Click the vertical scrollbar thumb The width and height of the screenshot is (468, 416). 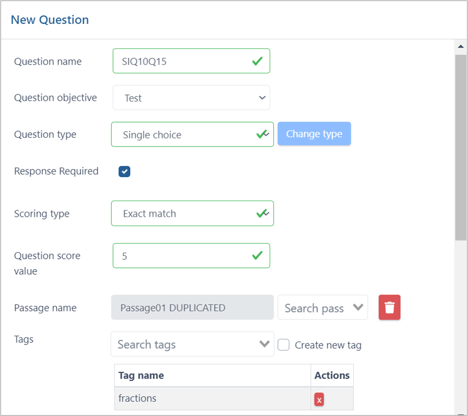[461, 147]
